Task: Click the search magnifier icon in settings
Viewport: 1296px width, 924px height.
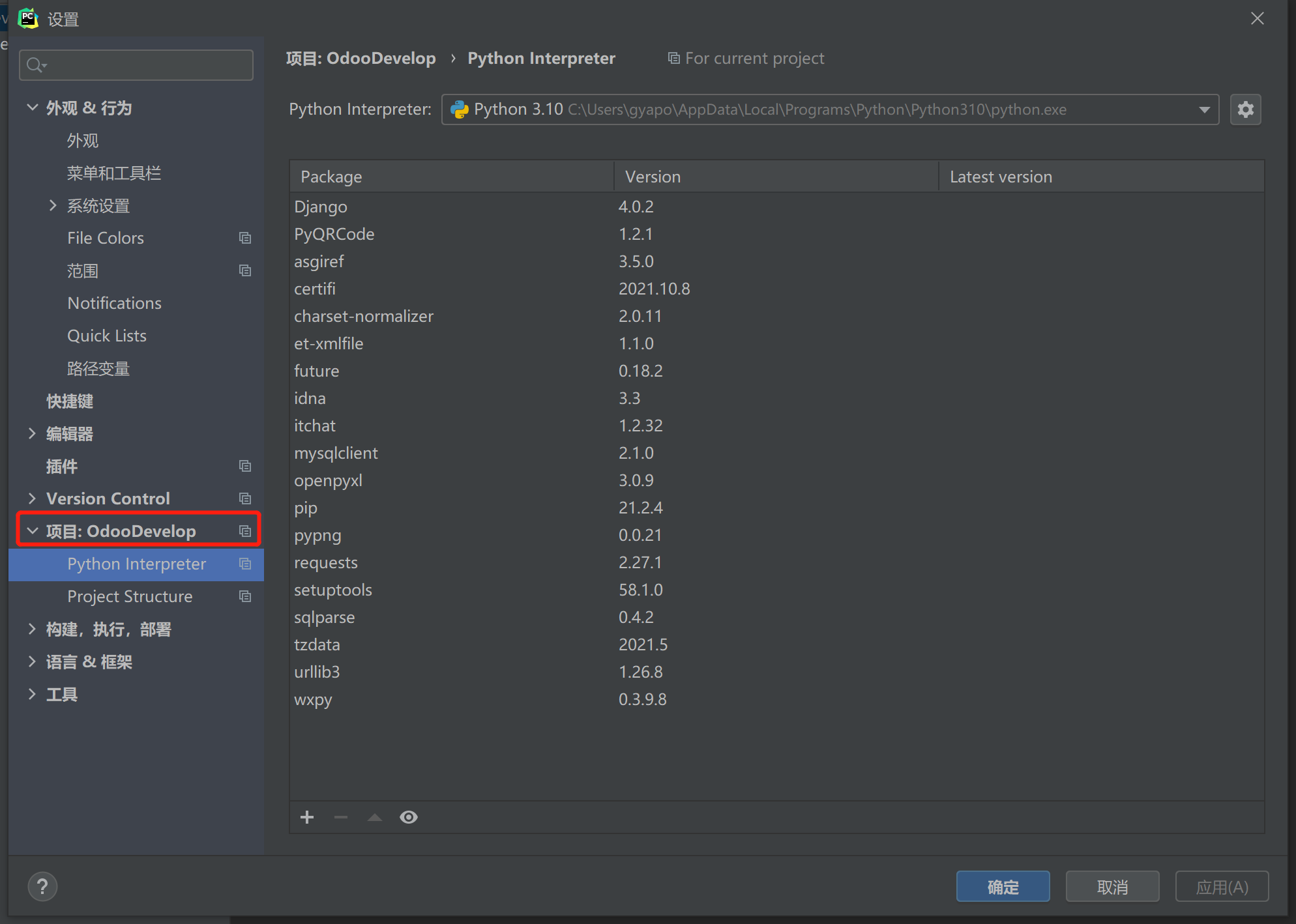Action: point(36,65)
